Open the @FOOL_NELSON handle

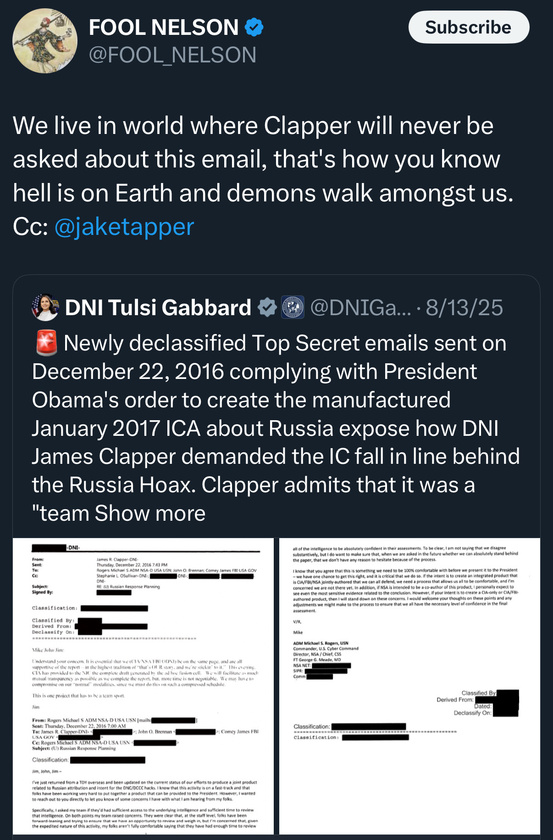pyautogui.click(x=173, y=55)
